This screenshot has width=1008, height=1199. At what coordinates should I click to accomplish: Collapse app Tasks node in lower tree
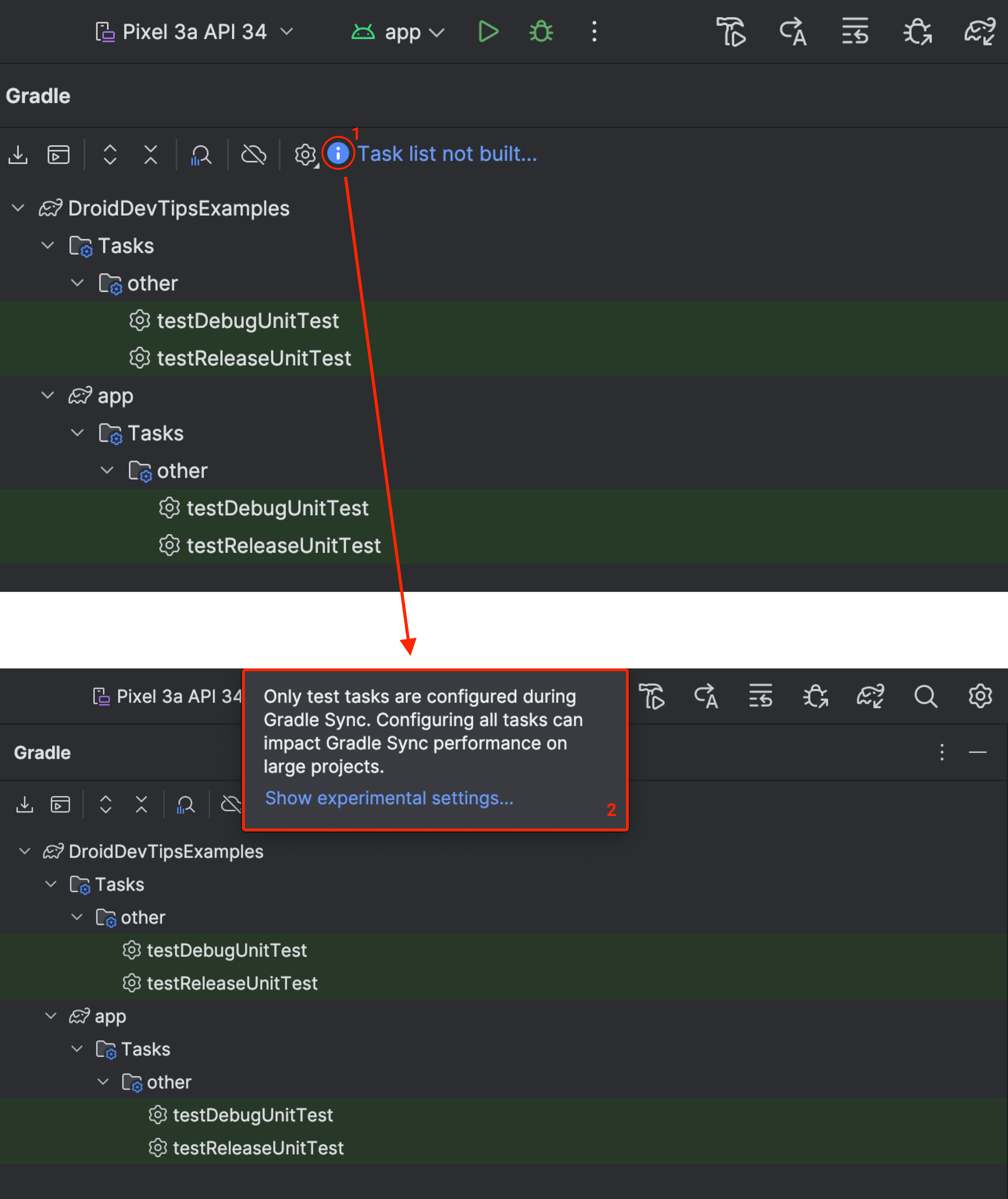point(77,1049)
